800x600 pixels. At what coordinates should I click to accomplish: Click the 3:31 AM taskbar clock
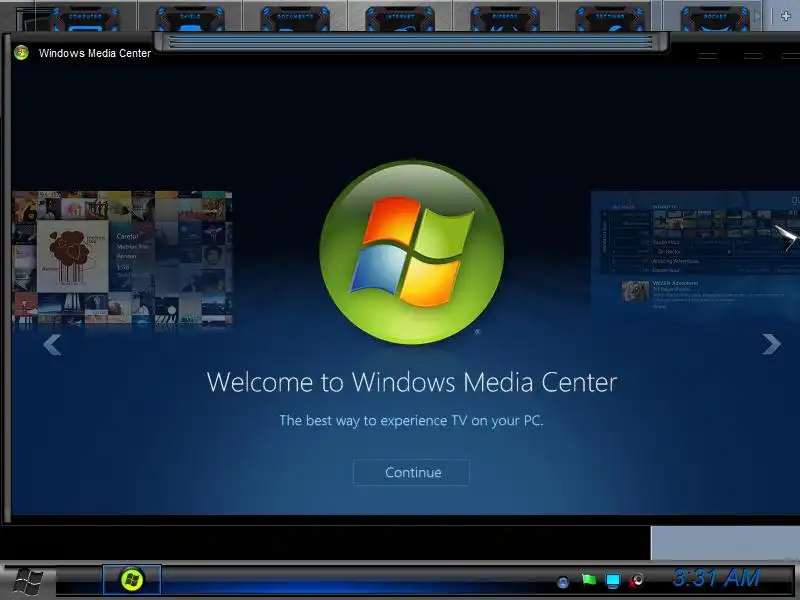coord(716,578)
